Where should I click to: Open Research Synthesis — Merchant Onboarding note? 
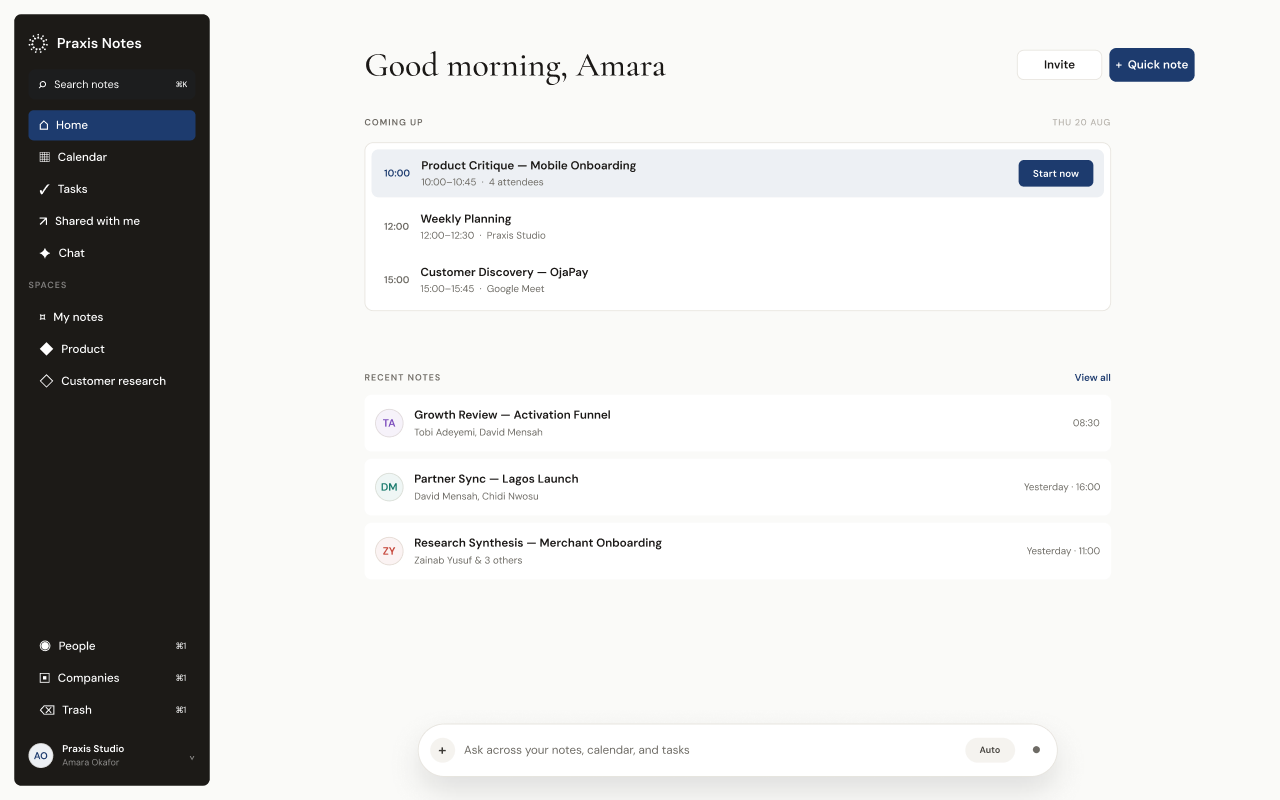pos(738,551)
